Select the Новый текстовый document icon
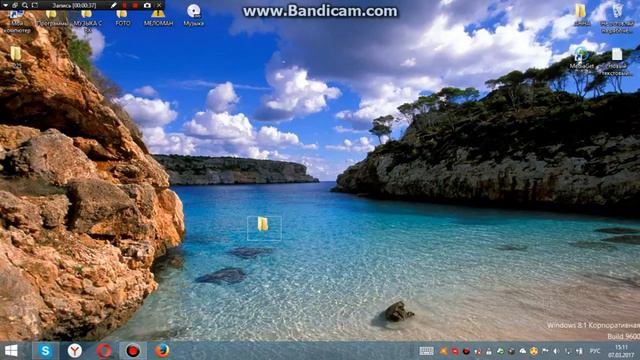 617,62
